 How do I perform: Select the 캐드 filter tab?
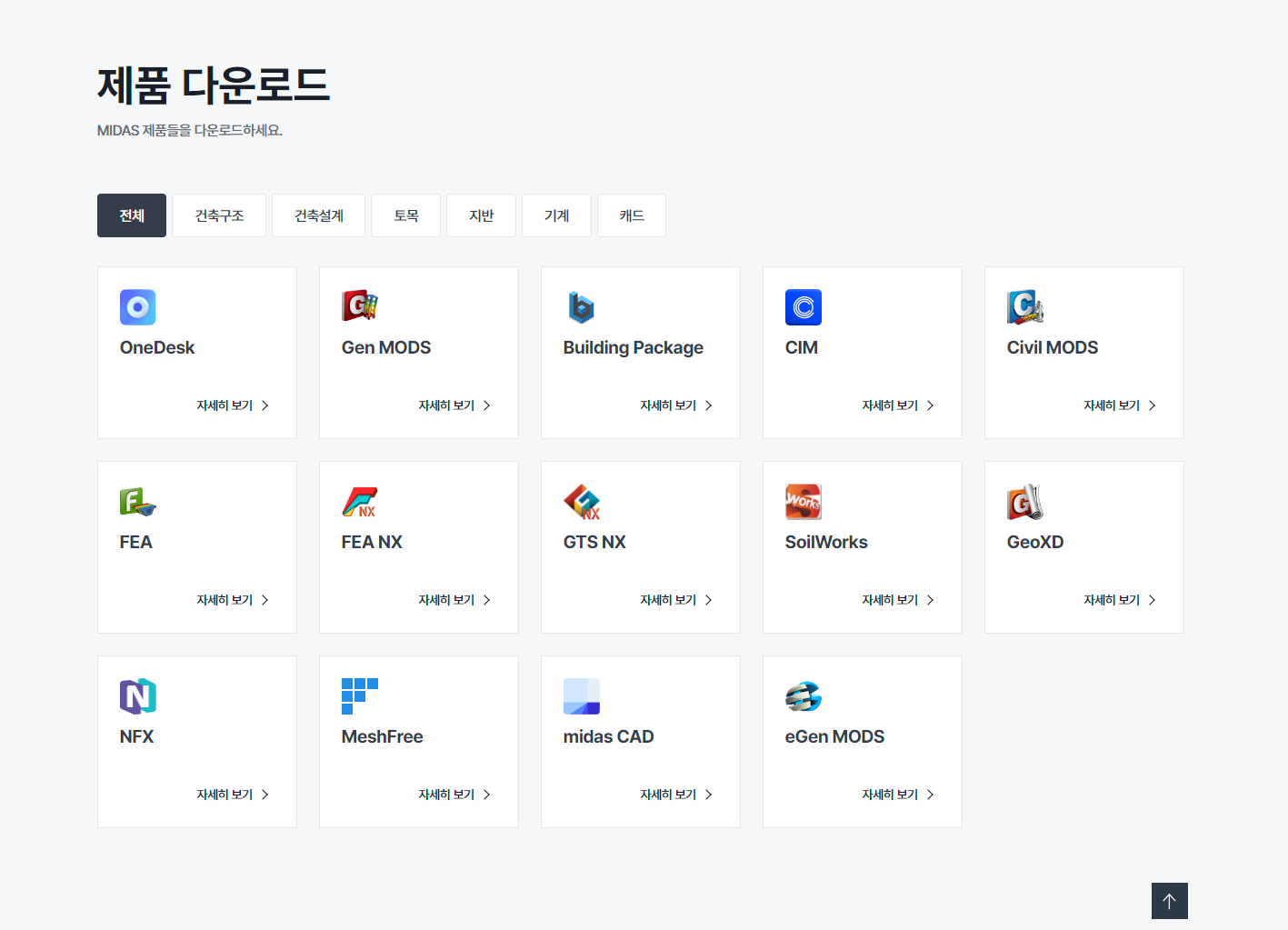click(632, 215)
